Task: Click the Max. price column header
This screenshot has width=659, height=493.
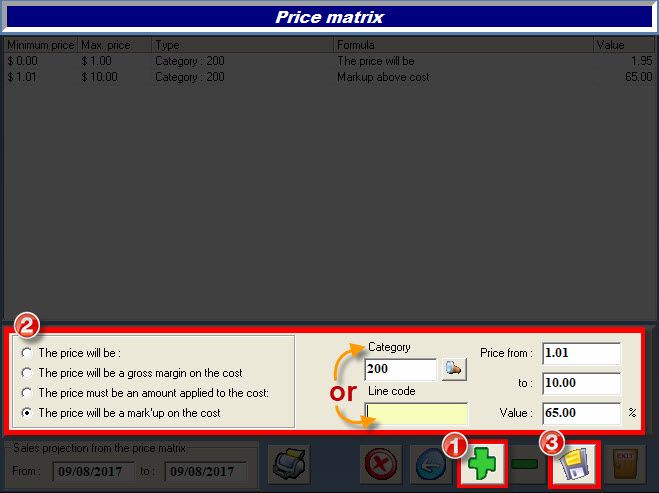Action: (x=114, y=45)
